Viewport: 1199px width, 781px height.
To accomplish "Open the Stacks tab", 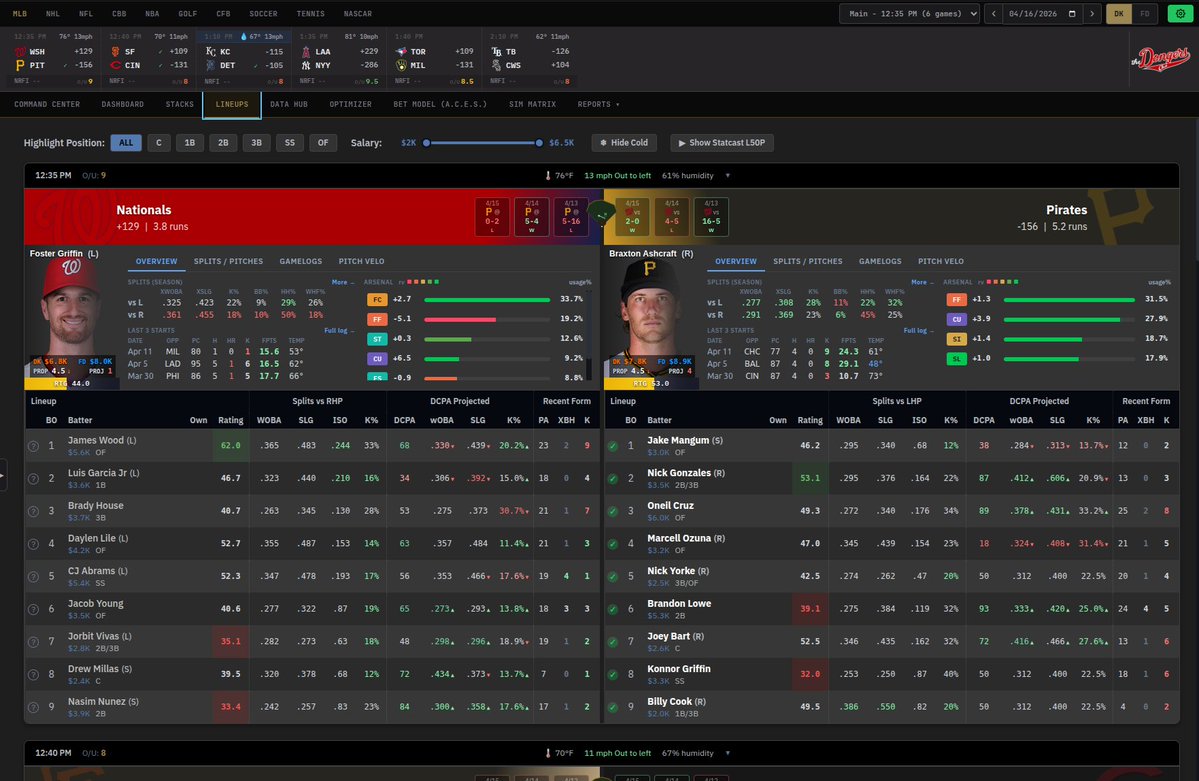I will tap(180, 104).
